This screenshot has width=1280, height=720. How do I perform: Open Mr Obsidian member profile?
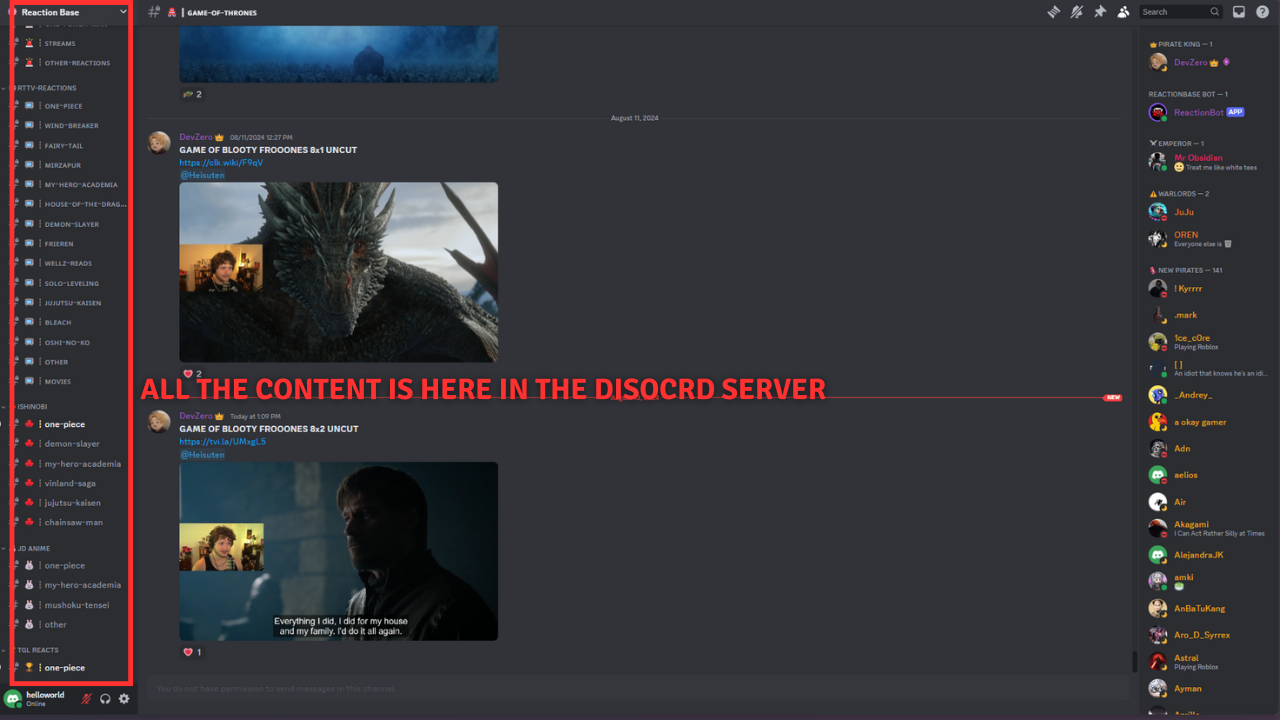tap(1206, 162)
